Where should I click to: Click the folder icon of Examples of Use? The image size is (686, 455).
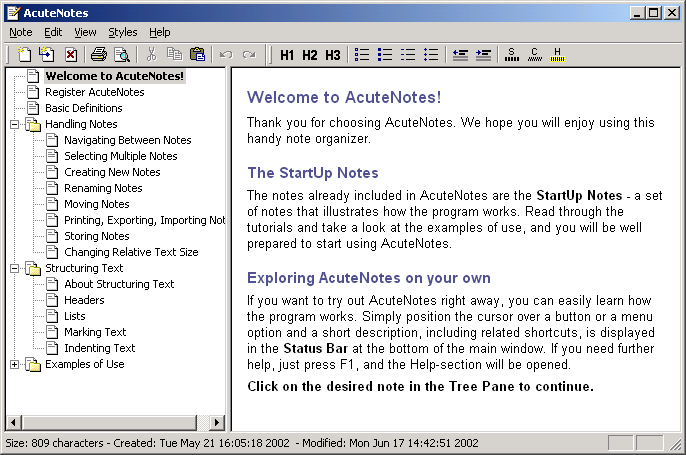pyautogui.click(x=33, y=364)
